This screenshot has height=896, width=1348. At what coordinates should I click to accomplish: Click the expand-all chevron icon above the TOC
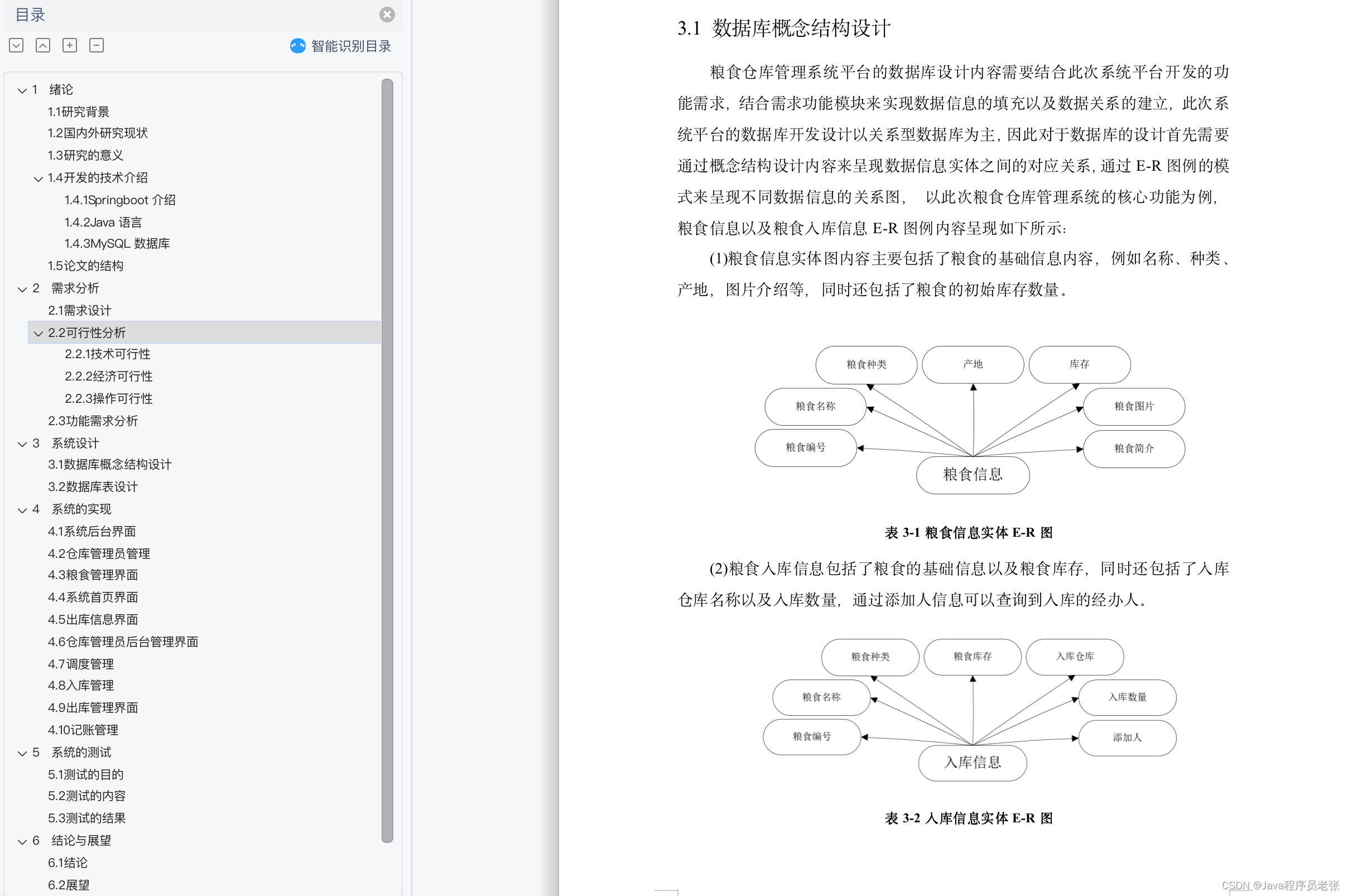[x=16, y=45]
